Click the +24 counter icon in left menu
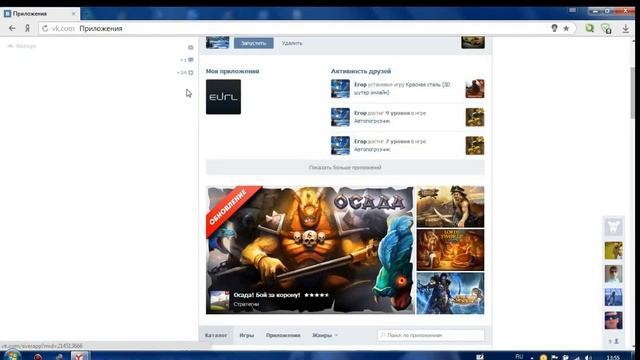Screen dimensions: 640x360 185,73
